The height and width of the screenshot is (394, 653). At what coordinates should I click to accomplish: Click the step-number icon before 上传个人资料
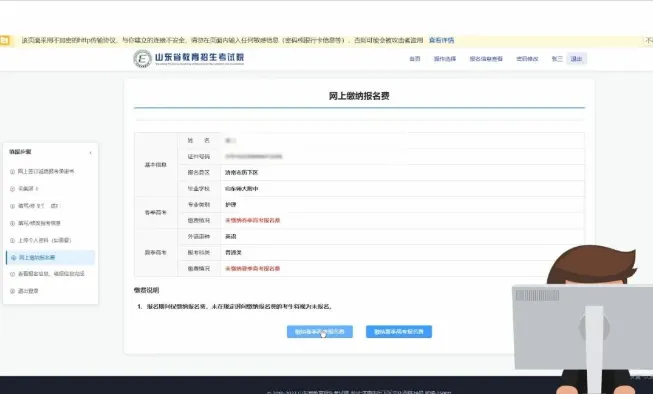coord(12,241)
